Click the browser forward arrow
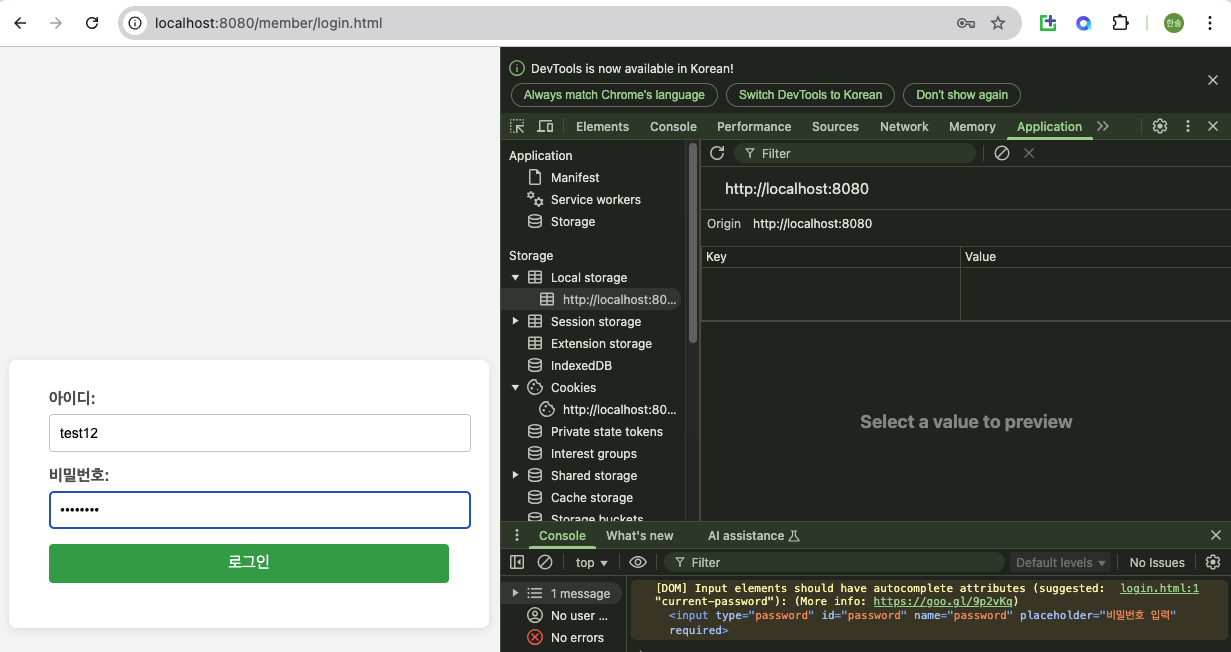The height and width of the screenshot is (652, 1231). point(56,23)
